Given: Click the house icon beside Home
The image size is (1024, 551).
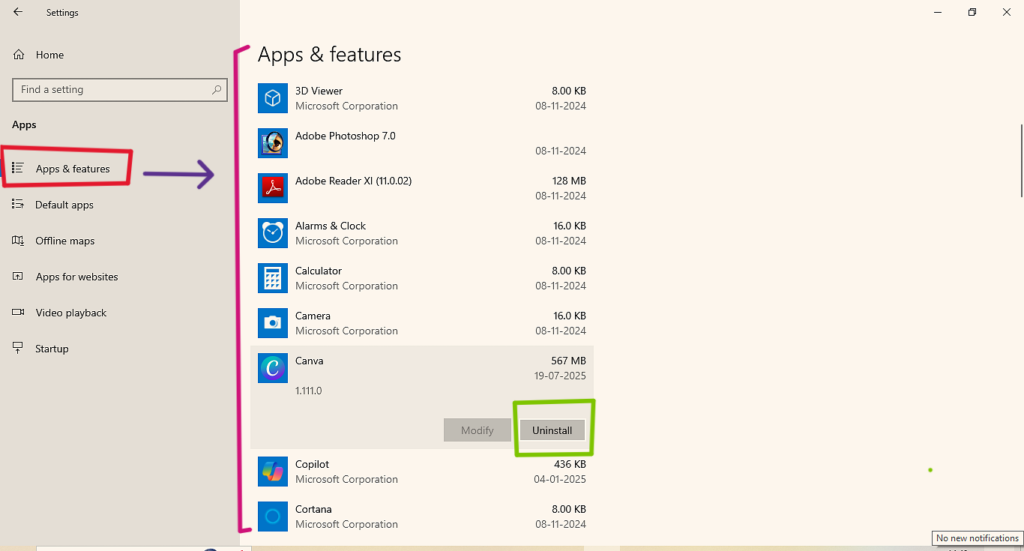Looking at the screenshot, I should coord(19,55).
